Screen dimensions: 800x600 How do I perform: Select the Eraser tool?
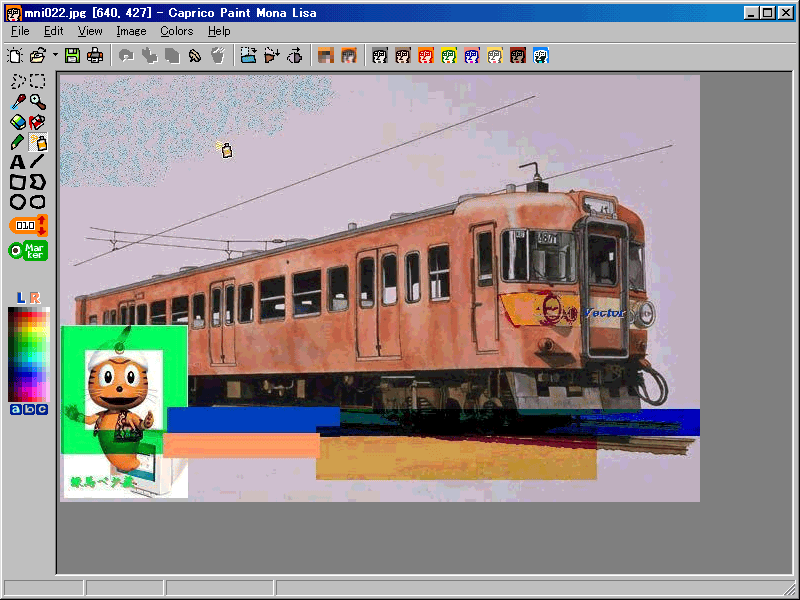18,122
